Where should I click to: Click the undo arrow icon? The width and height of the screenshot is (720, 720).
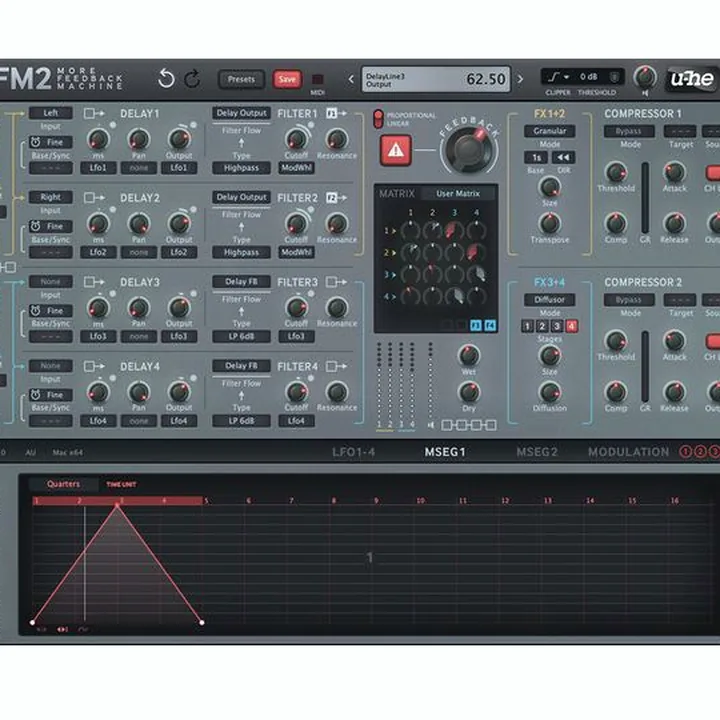pyautogui.click(x=166, y=79)
